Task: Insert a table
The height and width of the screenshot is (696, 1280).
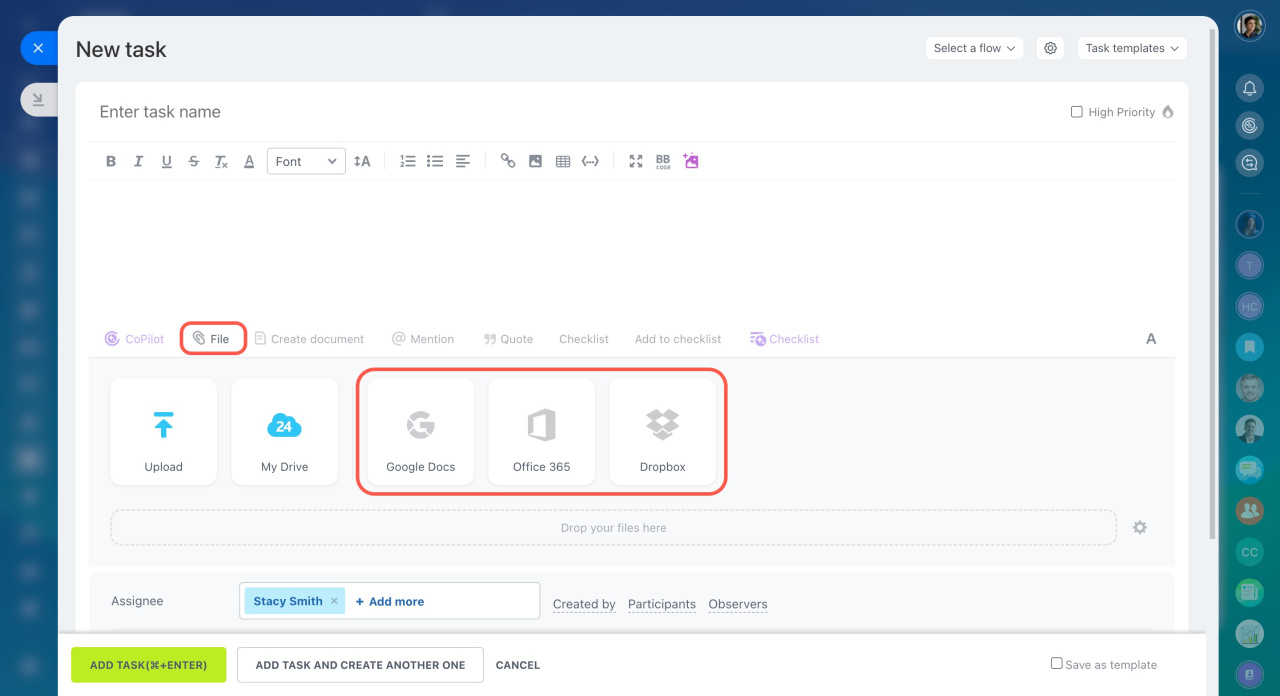Action: tap(563, 161)
